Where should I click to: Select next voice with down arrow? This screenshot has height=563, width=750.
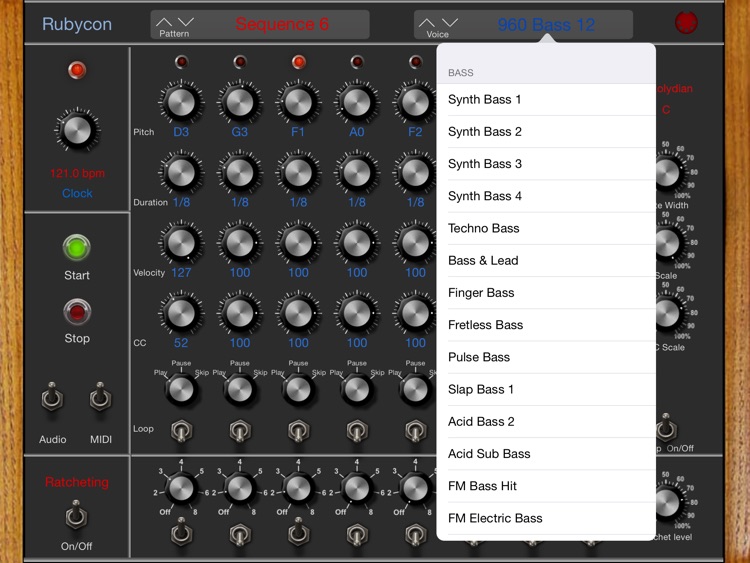[450, 22]
